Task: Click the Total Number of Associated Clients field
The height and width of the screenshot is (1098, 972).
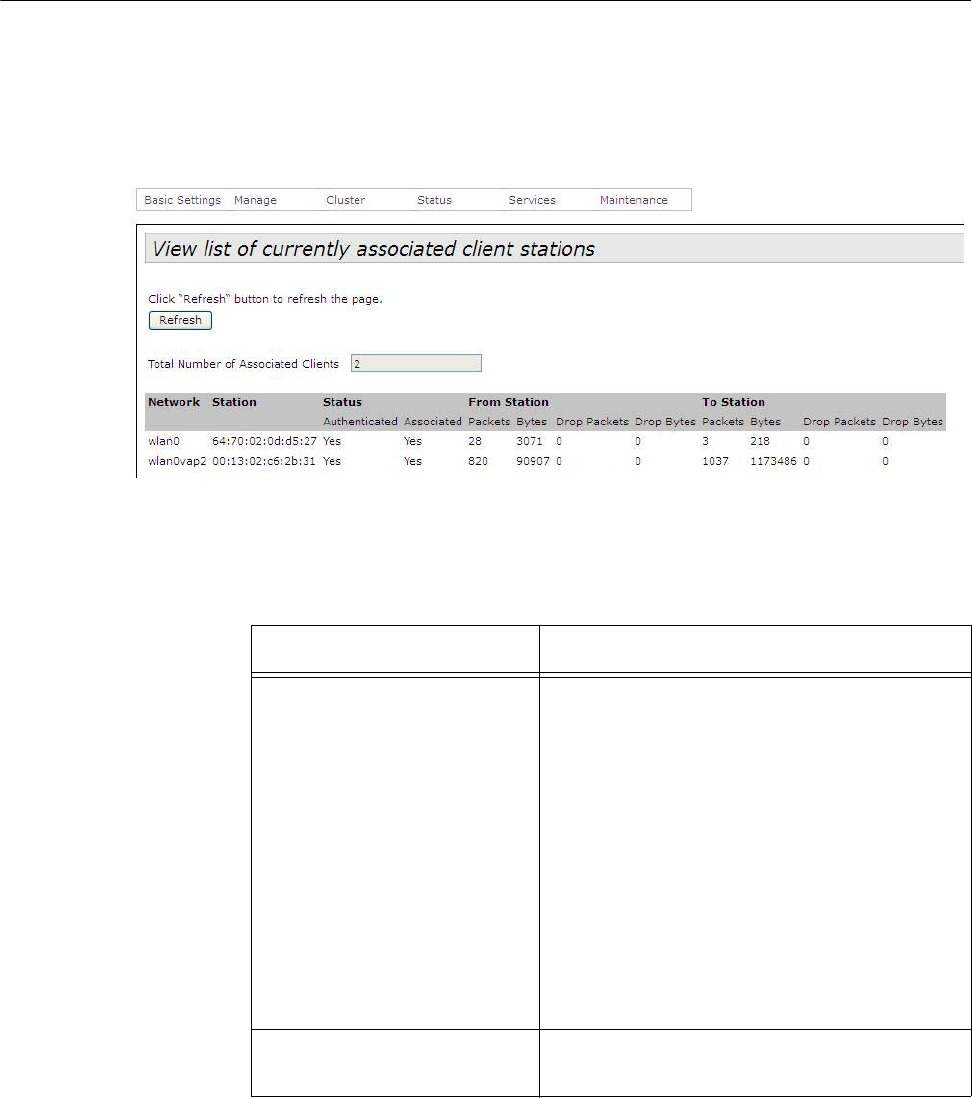Action: pyautogui.click(x=416, y=363)
